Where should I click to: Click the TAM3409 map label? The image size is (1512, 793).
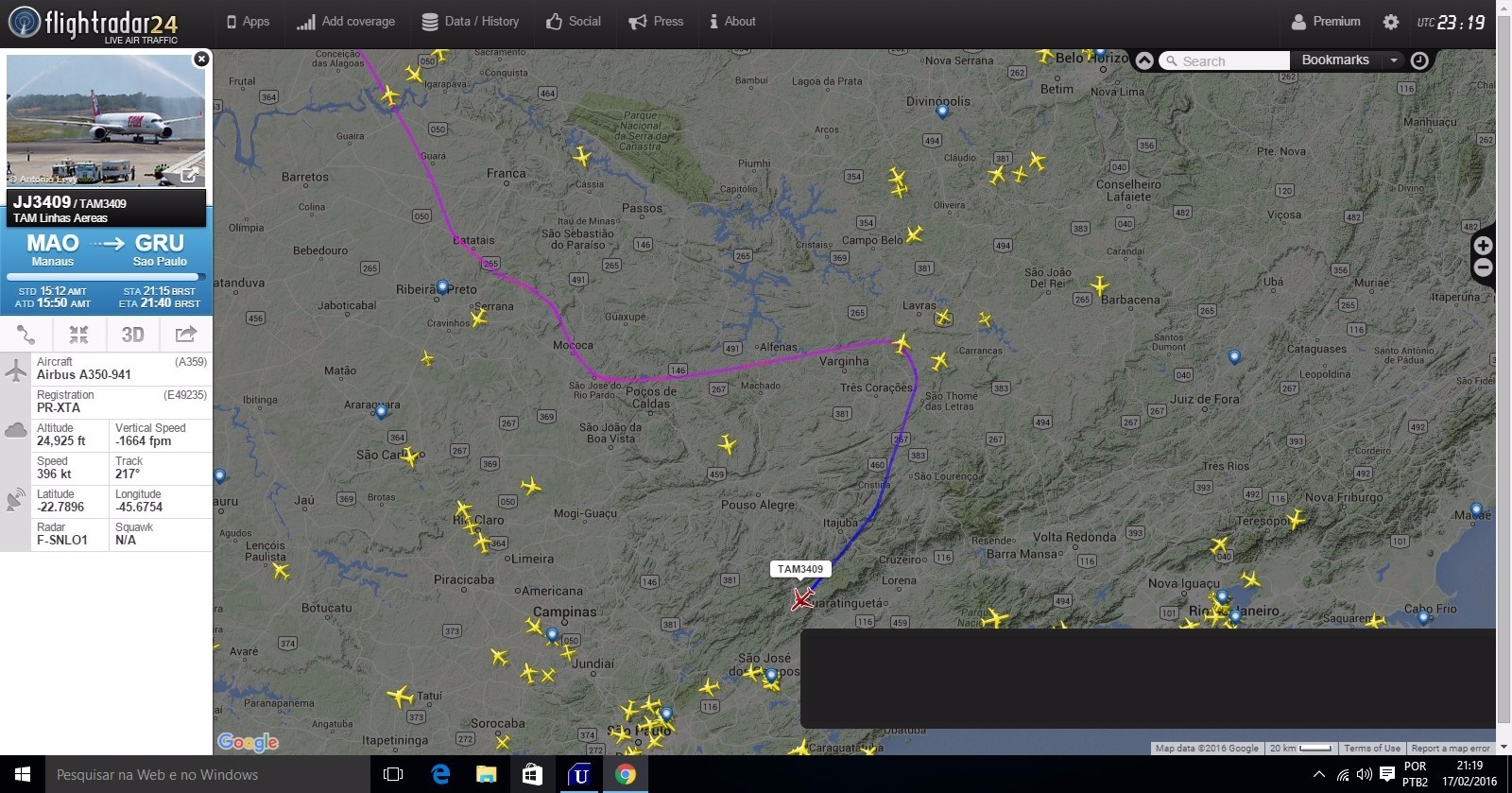click(x=800, y=569)
